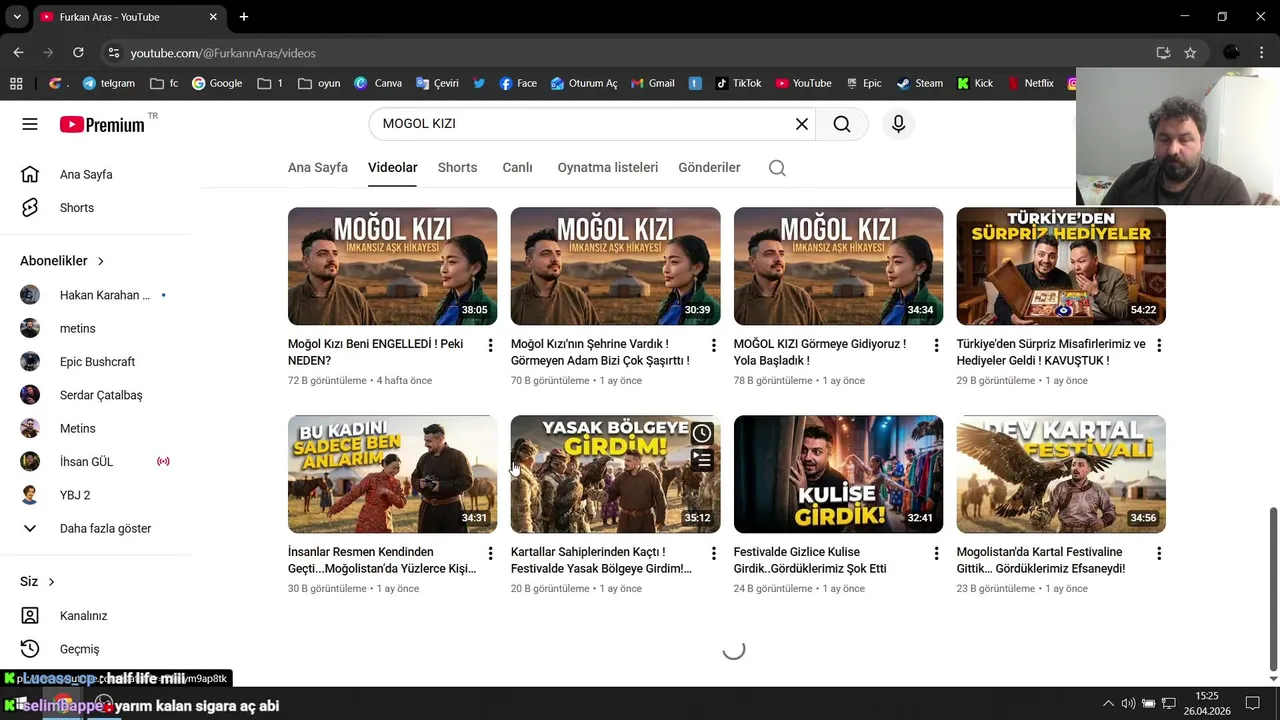This screenshot has height=720, width=1280.
Task: Start voice search with the microphone
Action: click(898, 124)
